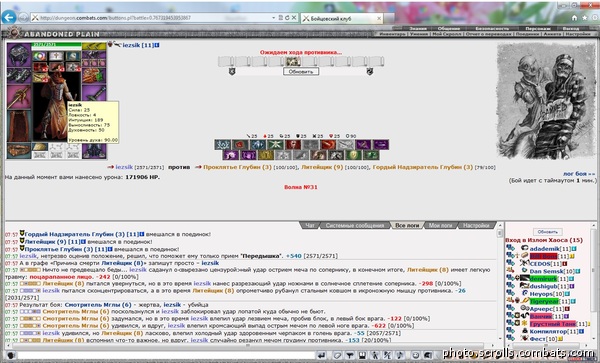Use the last dark green skill in bottom row
This screenshot has height=363, width=600.
coord(372,155)
